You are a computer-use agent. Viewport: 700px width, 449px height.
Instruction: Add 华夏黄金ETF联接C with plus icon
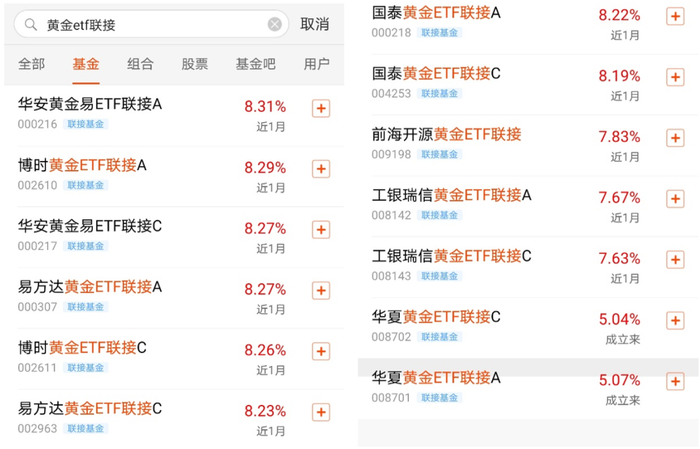pos(675,321)
